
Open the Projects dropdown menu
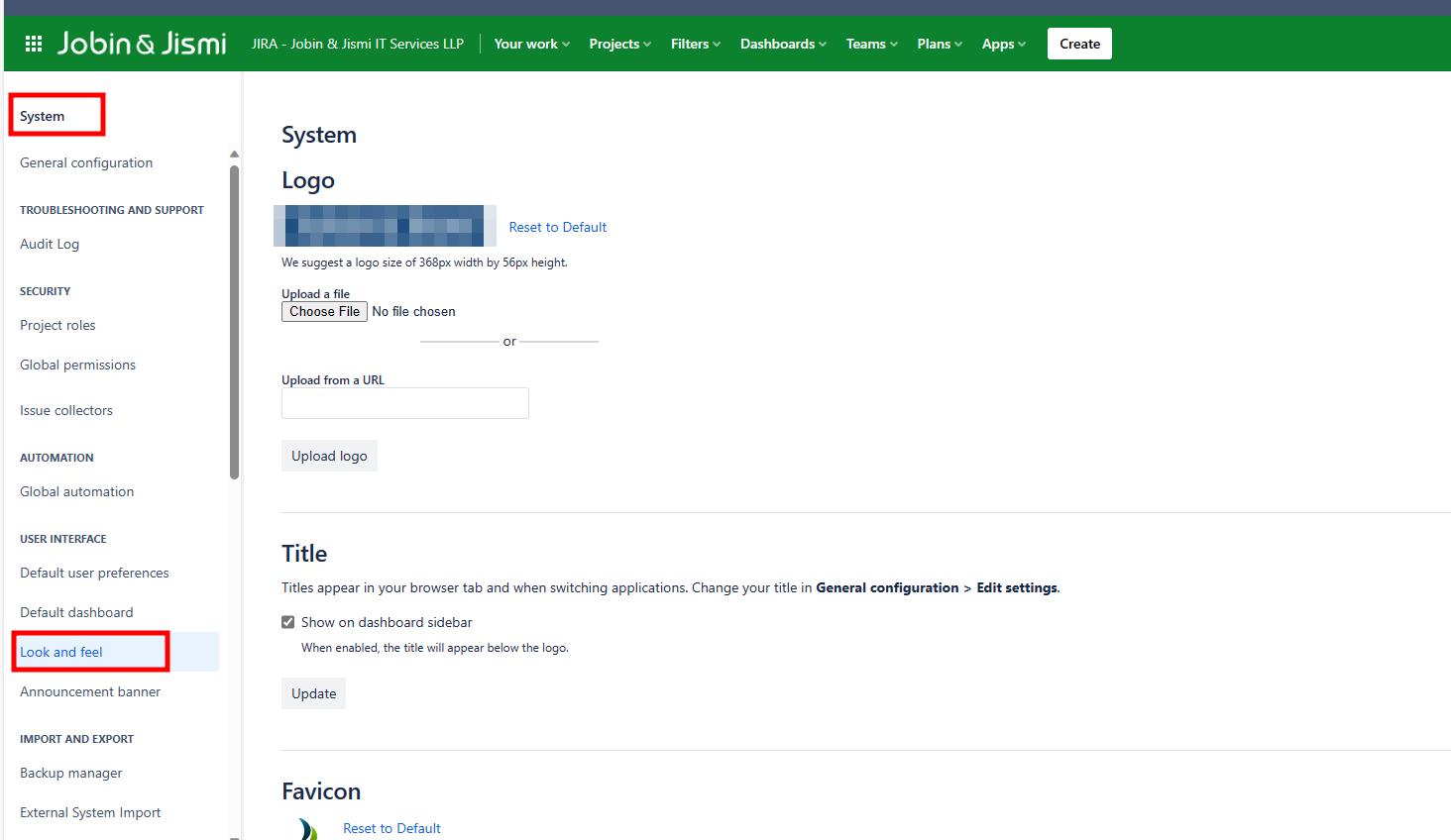pyautogui.click(x=619, y=44)
